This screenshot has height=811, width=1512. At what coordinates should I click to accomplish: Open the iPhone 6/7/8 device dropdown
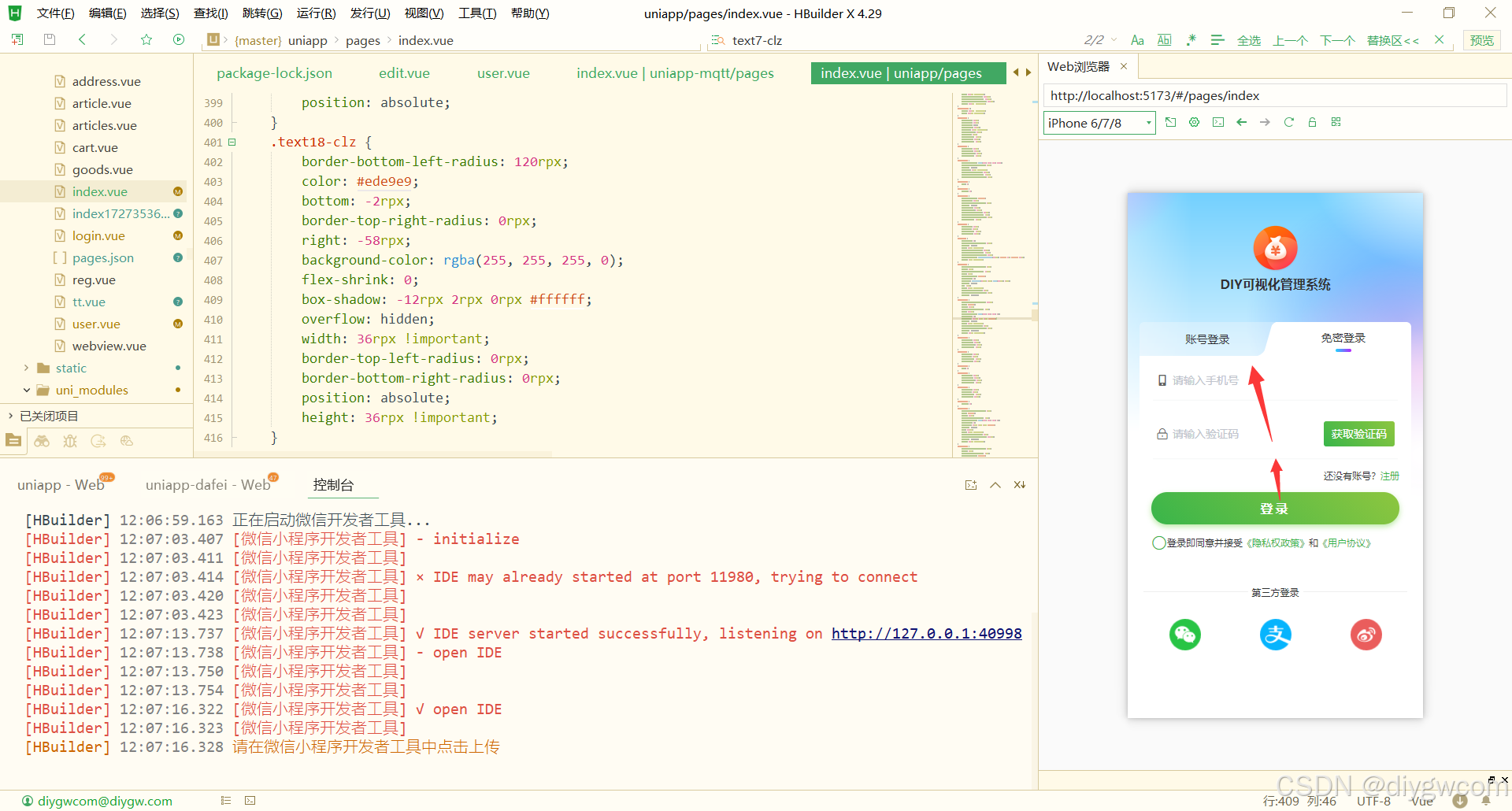1099,123
